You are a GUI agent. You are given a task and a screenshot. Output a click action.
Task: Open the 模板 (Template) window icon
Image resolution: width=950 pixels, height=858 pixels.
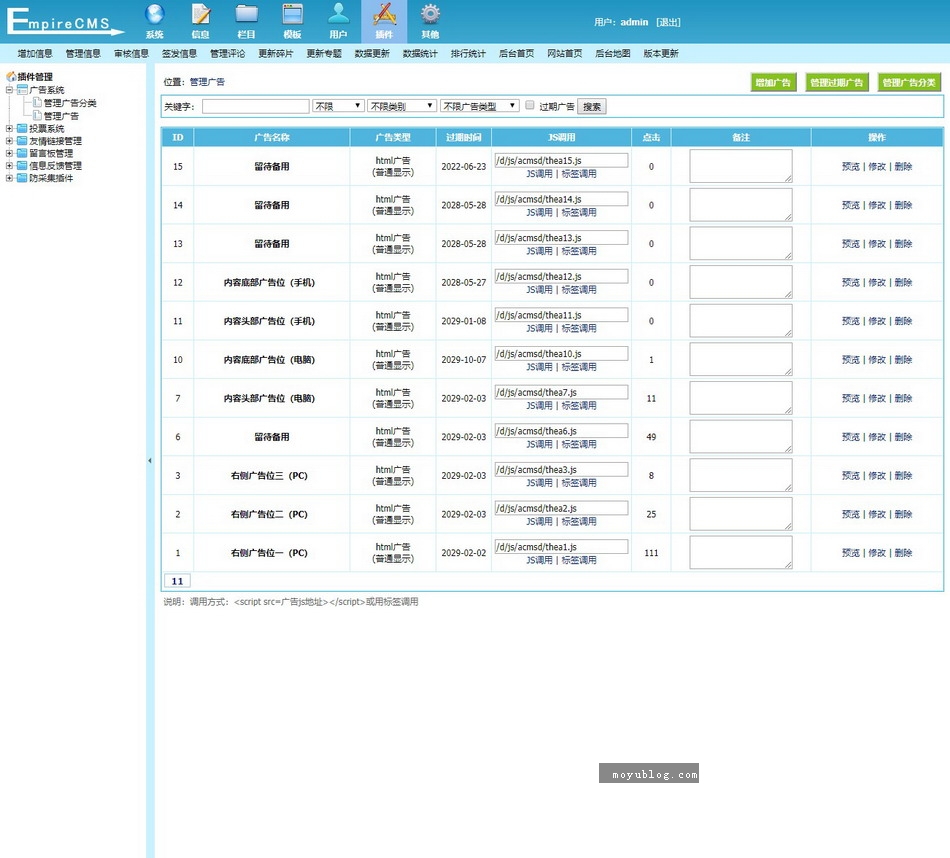(293, 14)
